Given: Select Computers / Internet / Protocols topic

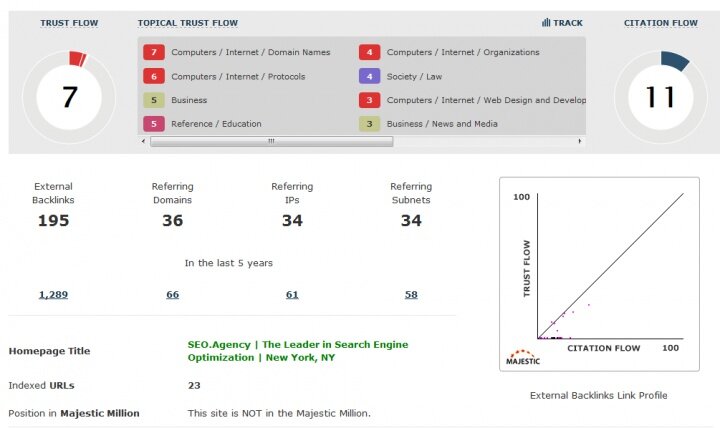Looking at the screenshot, I should 238,76.
